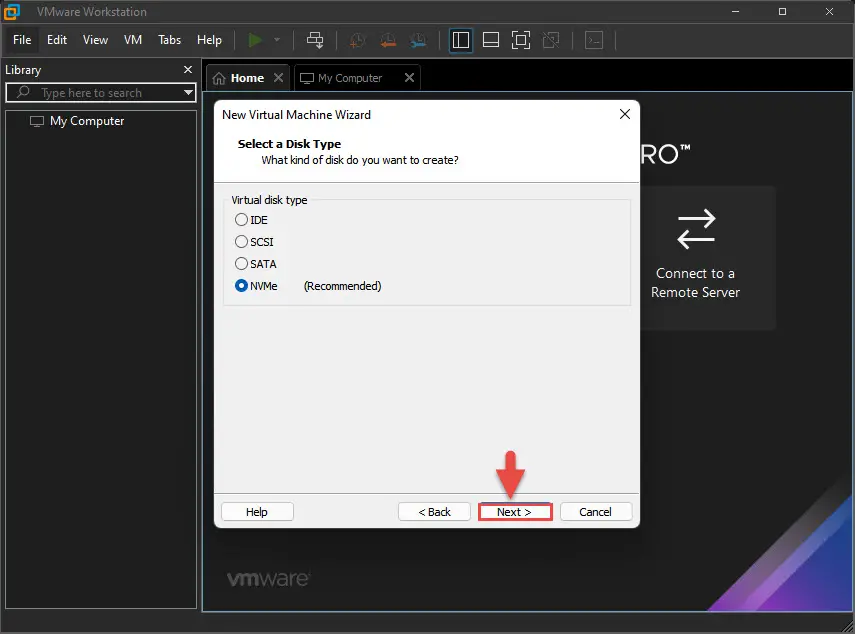Click the Manage Snapshots wrench icon
Viewport: 855px width, 634px height.
419,40
